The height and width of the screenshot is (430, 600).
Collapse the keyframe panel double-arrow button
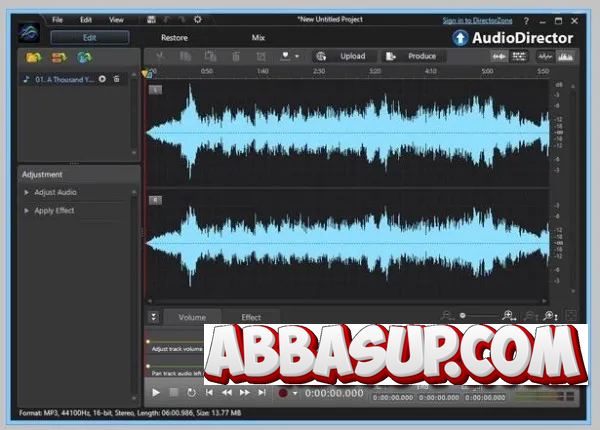click(x=153, y=317)
